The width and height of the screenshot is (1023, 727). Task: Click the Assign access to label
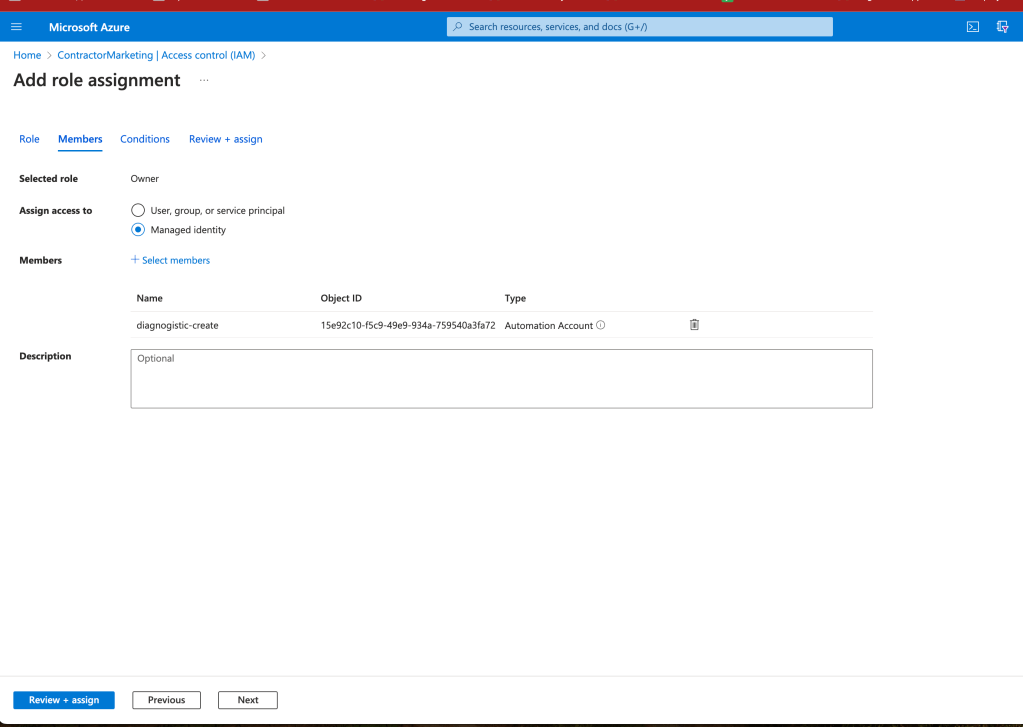[55, 210]
